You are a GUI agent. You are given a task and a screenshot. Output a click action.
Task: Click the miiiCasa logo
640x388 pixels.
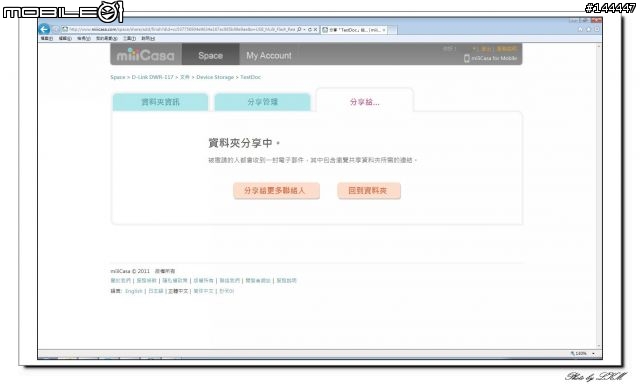145,55
